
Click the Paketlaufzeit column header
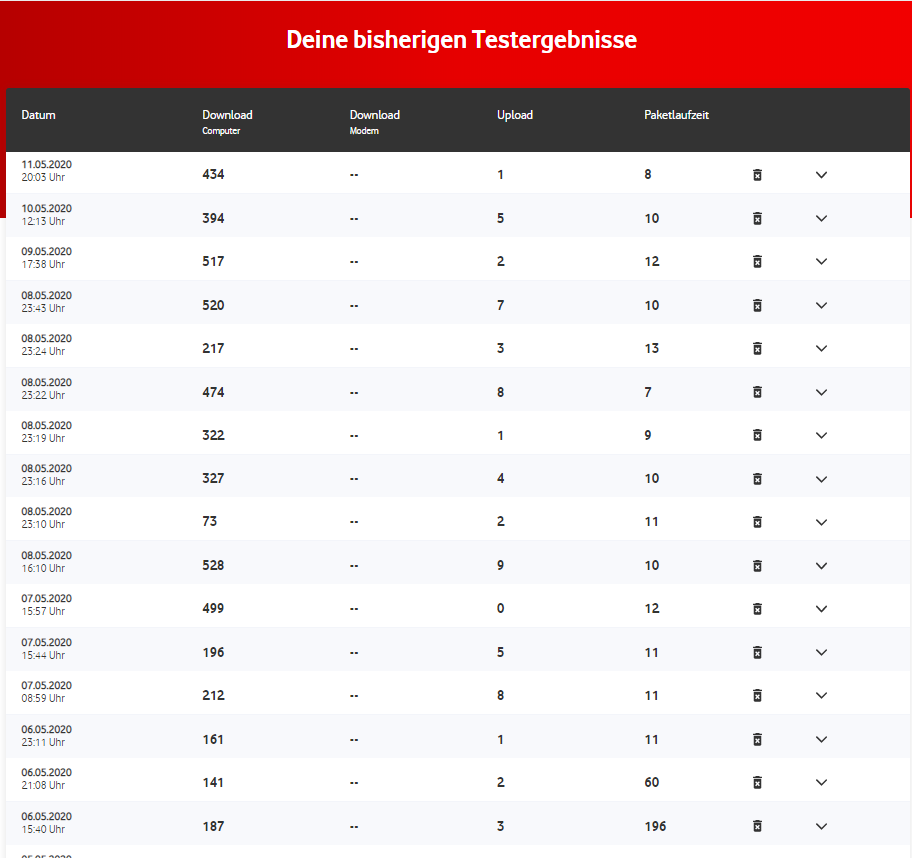pos(676,115)
